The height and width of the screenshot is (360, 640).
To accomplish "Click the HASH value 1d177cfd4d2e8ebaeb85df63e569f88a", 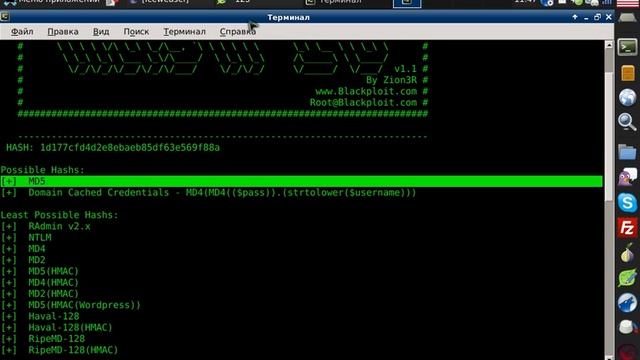I will [130, 147].
